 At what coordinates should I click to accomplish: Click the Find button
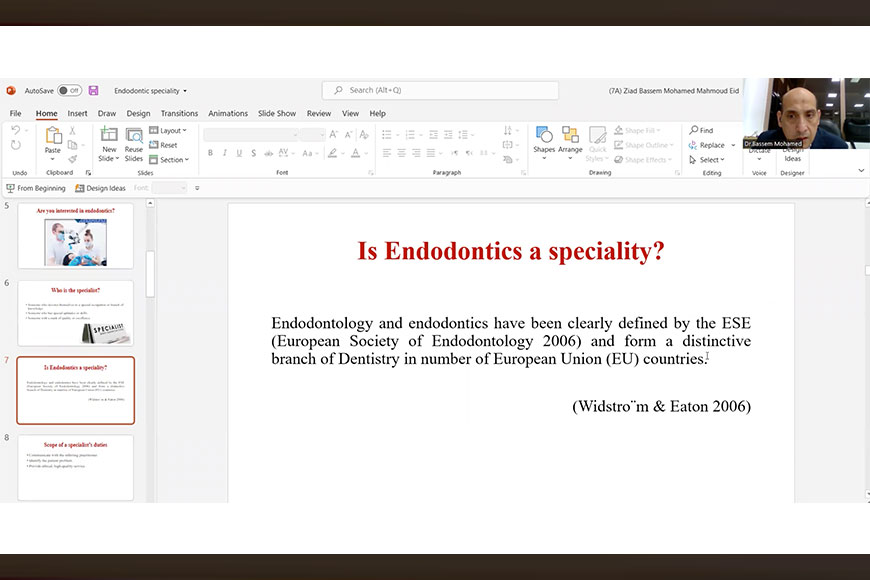point(701,130)
